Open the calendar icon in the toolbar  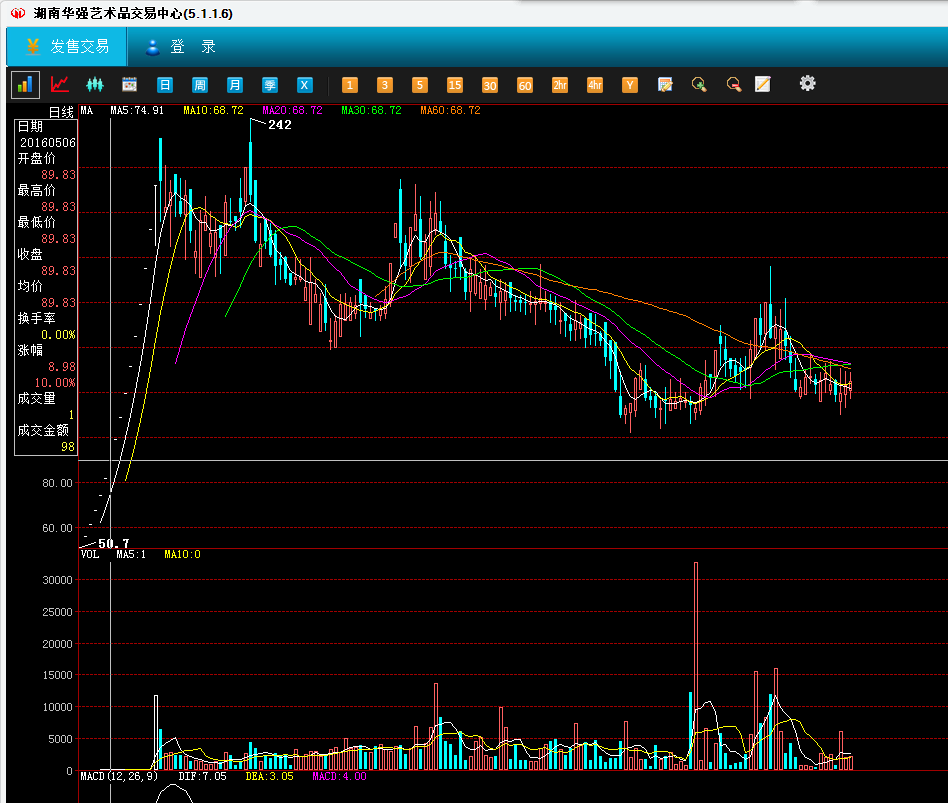coord(129,85)
